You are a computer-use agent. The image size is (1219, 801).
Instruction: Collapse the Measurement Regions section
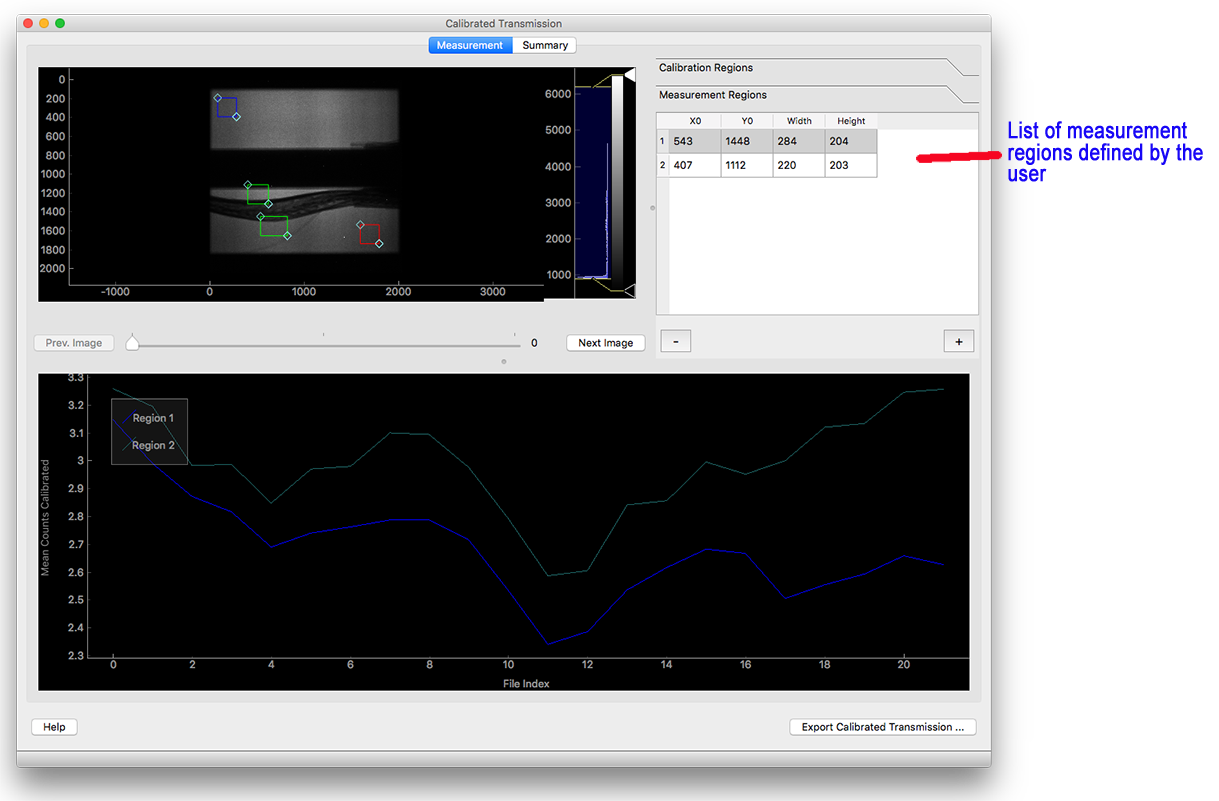tap(713, 95)
